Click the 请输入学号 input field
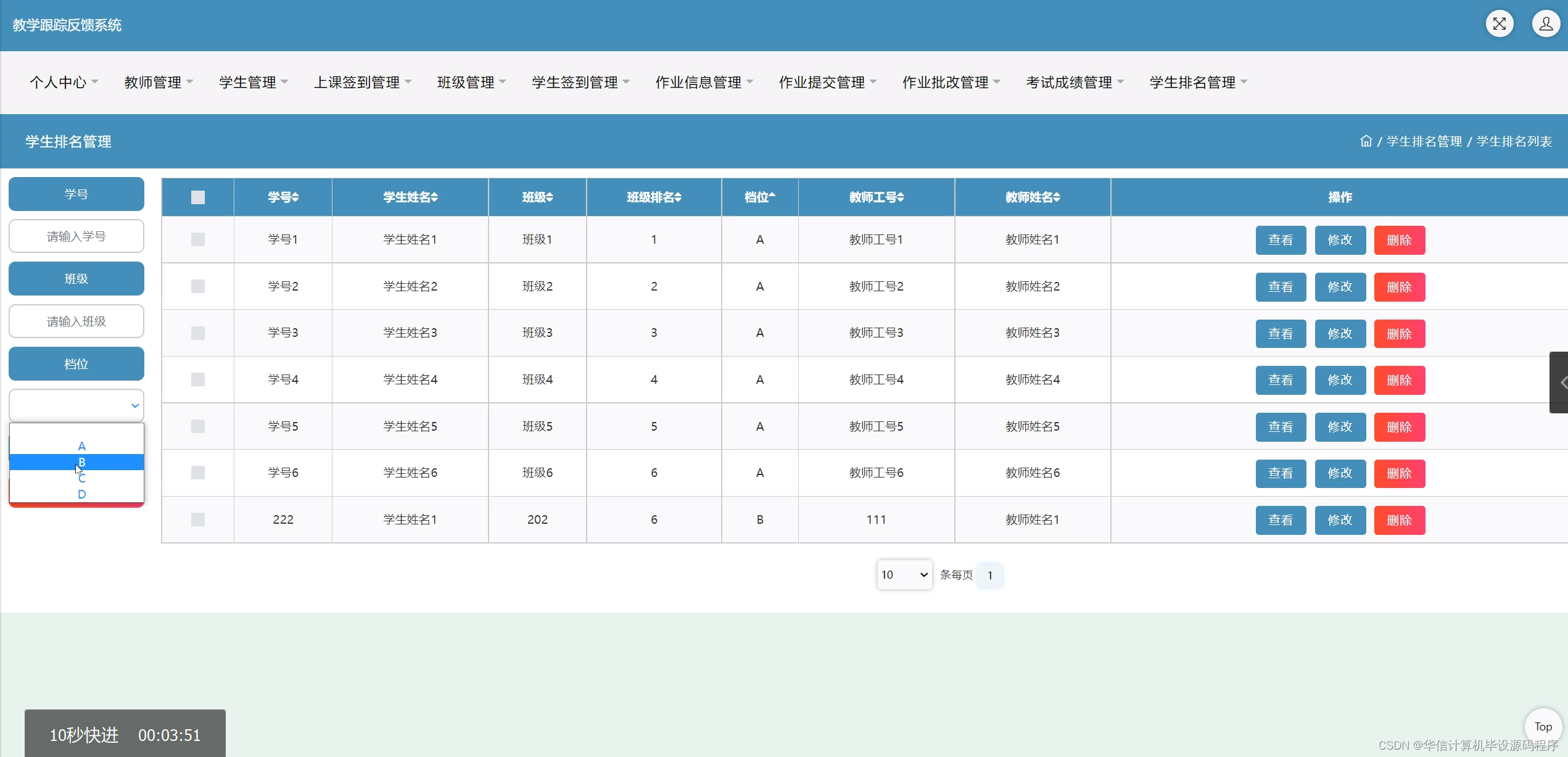 76,236
